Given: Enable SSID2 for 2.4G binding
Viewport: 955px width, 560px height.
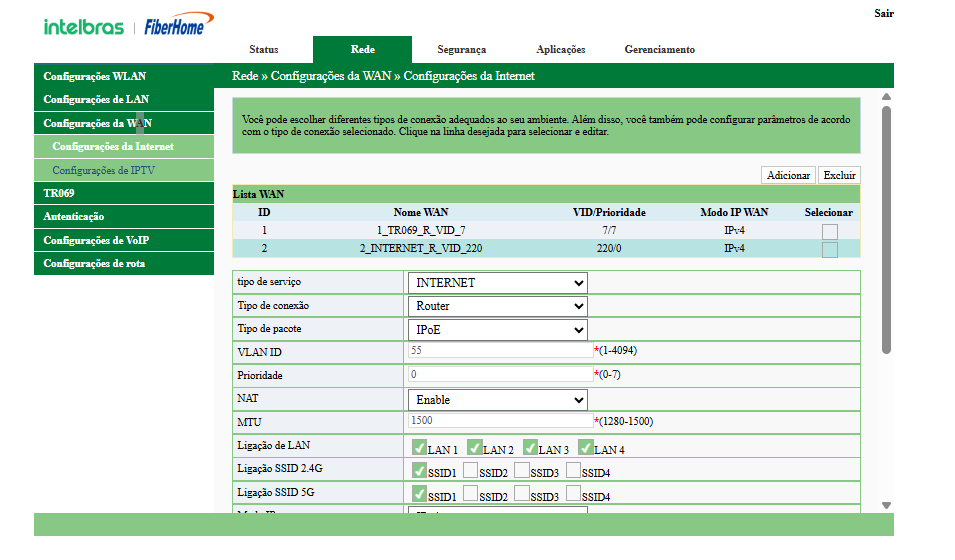Looking at the screenshot, I should pyautogui.click(x=470, y=470).
